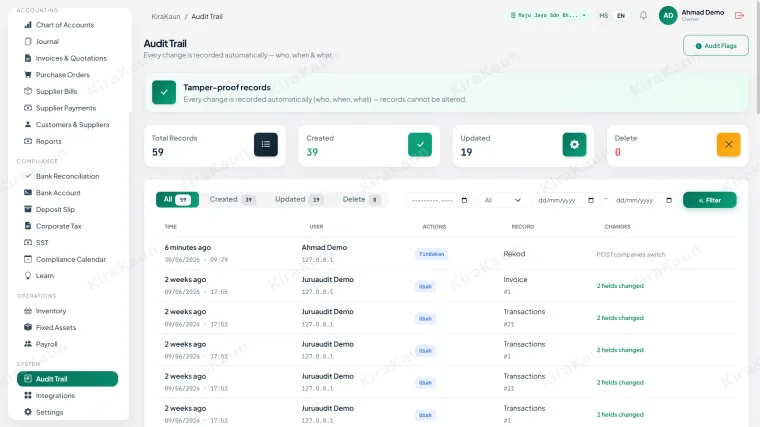Click the page vertical scrollbar
Image resolution: width=760 pixels, height=427 pixels.
[x=757, y=58]
